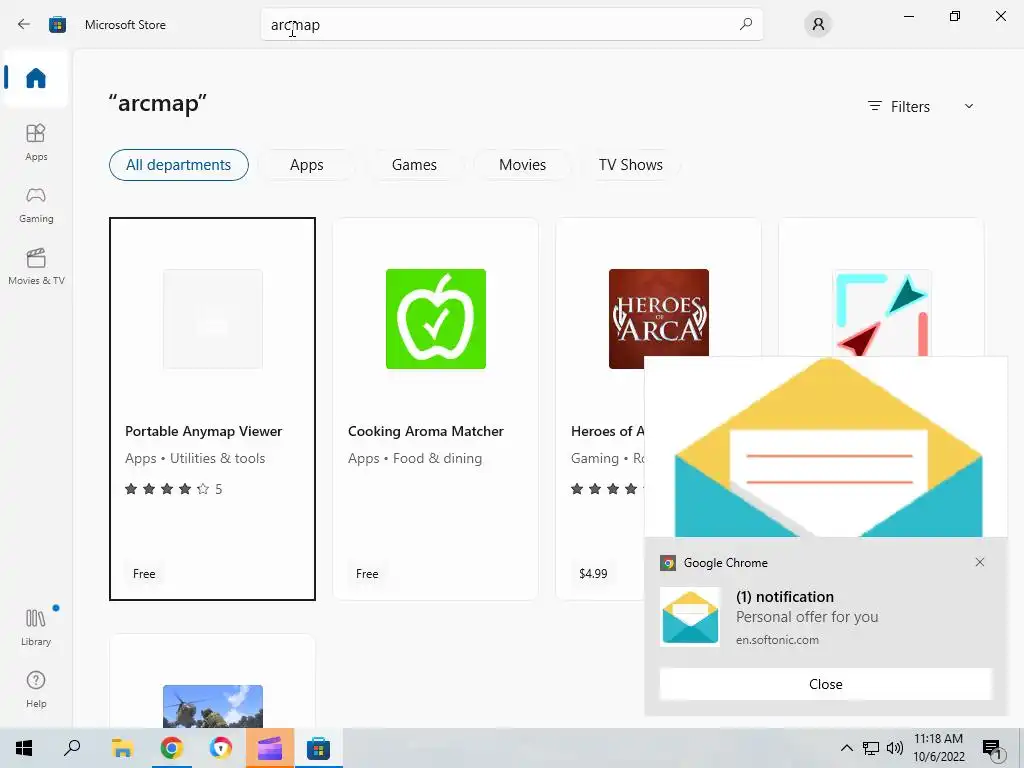Open Google Chrome from taskbar
Screen dimensions: 1024x768
pos(172,748)
